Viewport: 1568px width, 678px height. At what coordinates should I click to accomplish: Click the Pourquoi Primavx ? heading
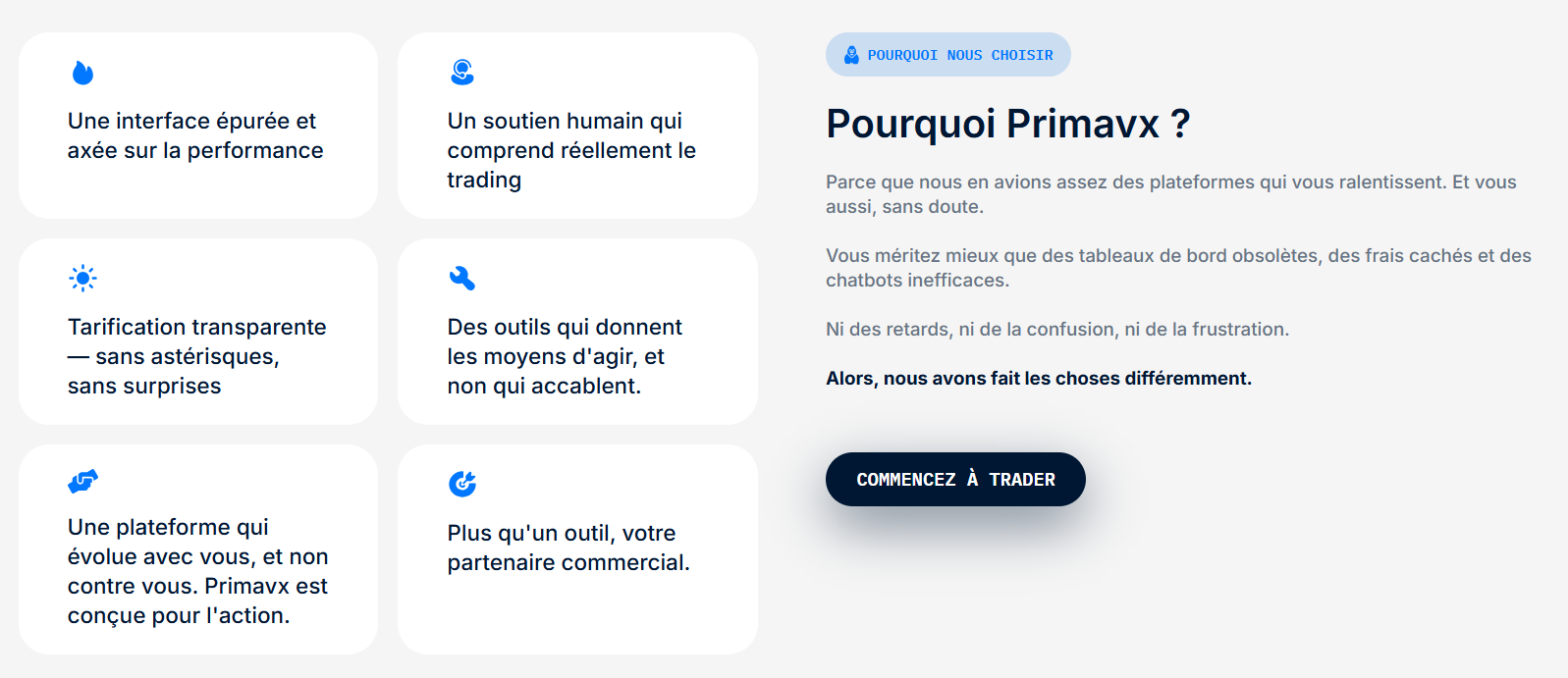1008,125
